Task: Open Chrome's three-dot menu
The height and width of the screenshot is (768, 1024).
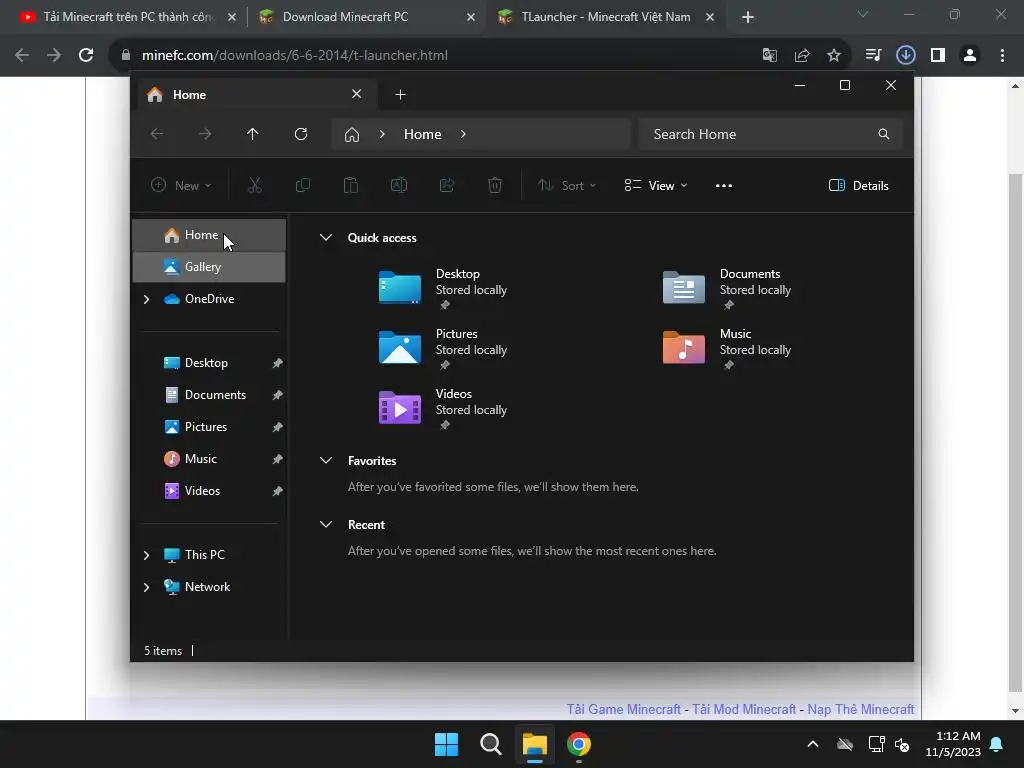Action: [1002, 55]
